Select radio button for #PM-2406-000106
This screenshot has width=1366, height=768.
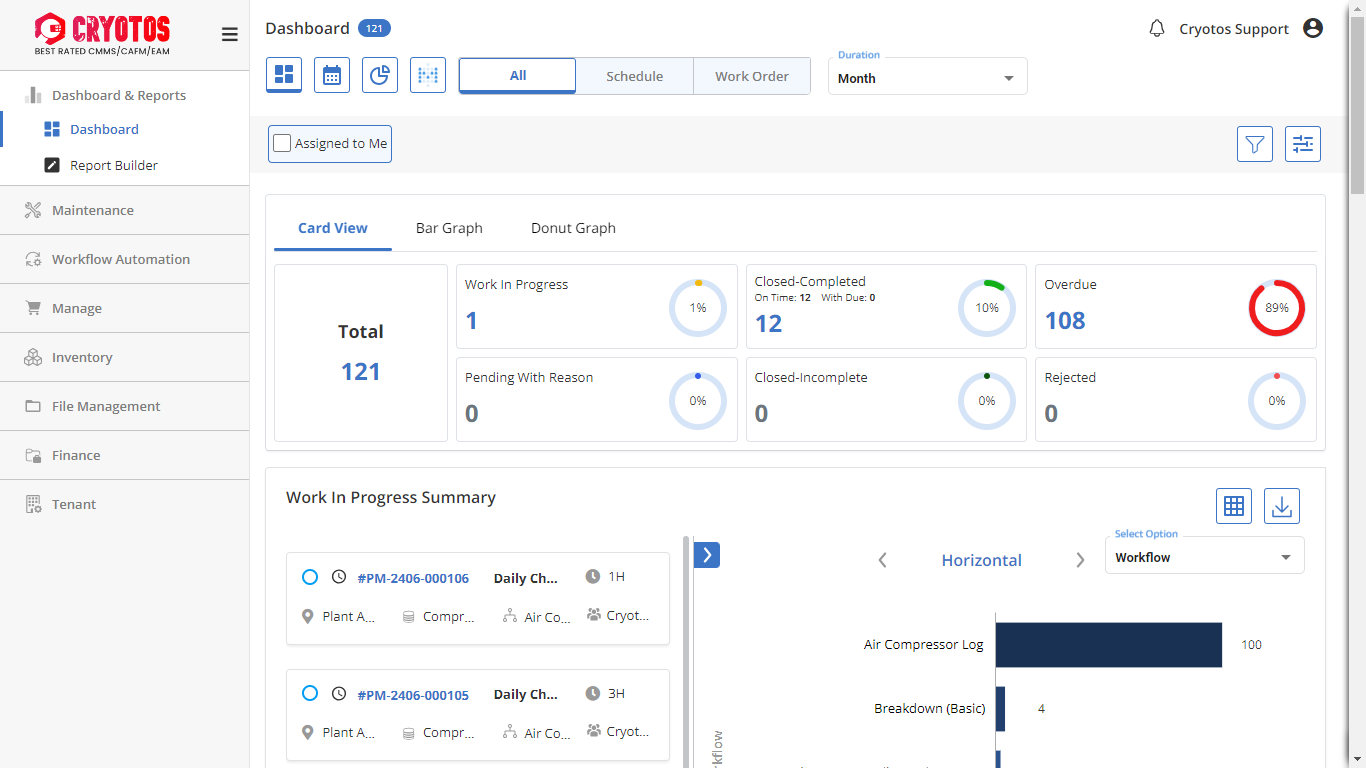pyautogui.click(x=310, y=577)
